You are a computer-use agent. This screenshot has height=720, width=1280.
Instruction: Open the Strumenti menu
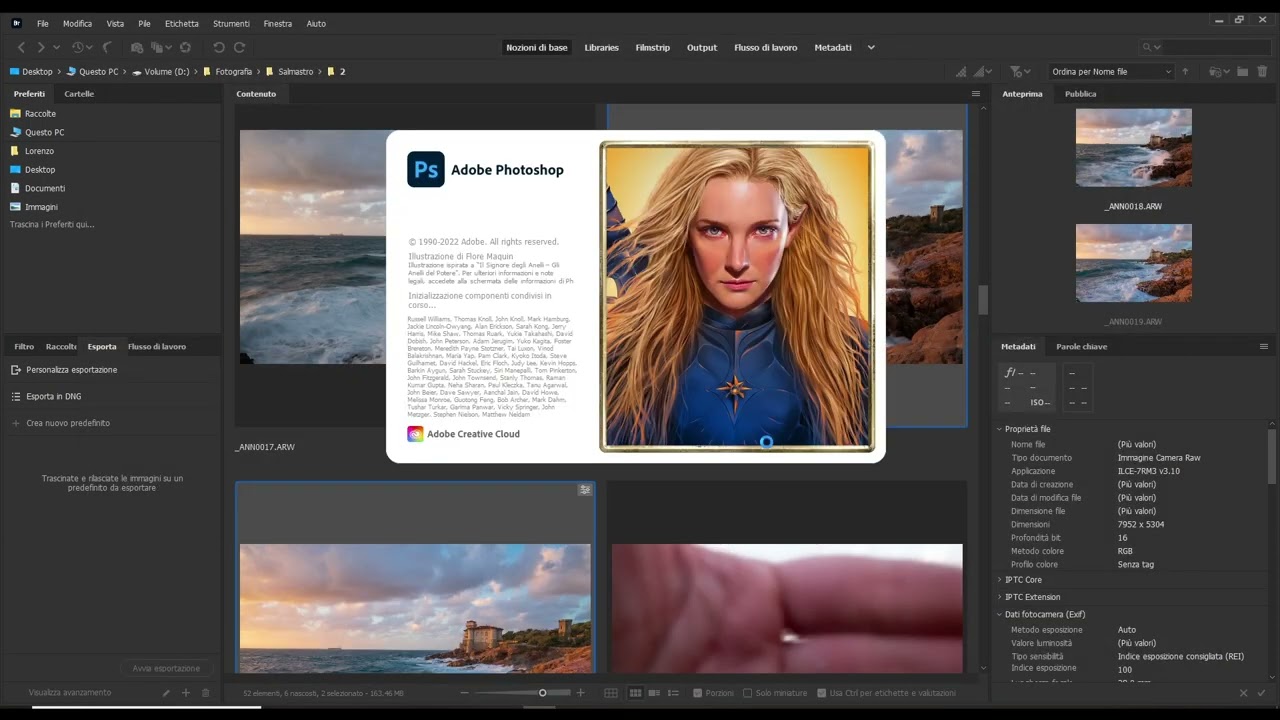click(x=231, y=23)
